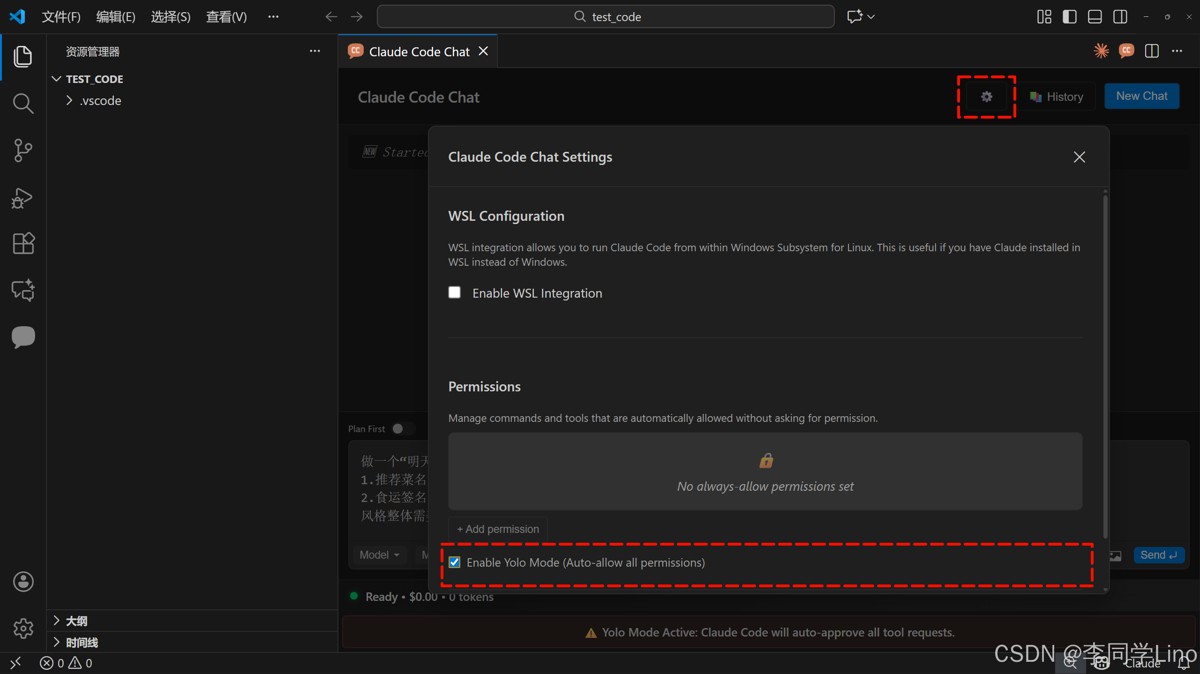This screenshot has height=674, width=1200.
Task: Click the Yolo Mode Active warning banner
Action: coord(769,633)
